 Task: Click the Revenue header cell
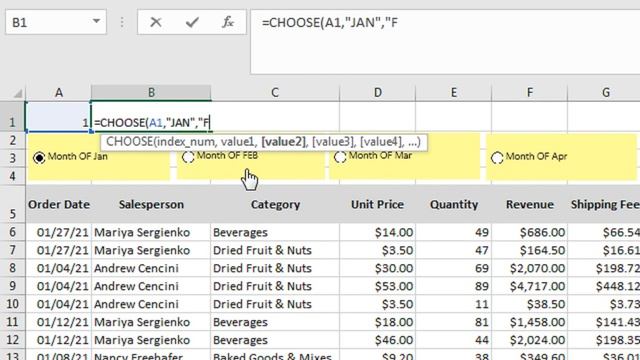pos(529,204)
